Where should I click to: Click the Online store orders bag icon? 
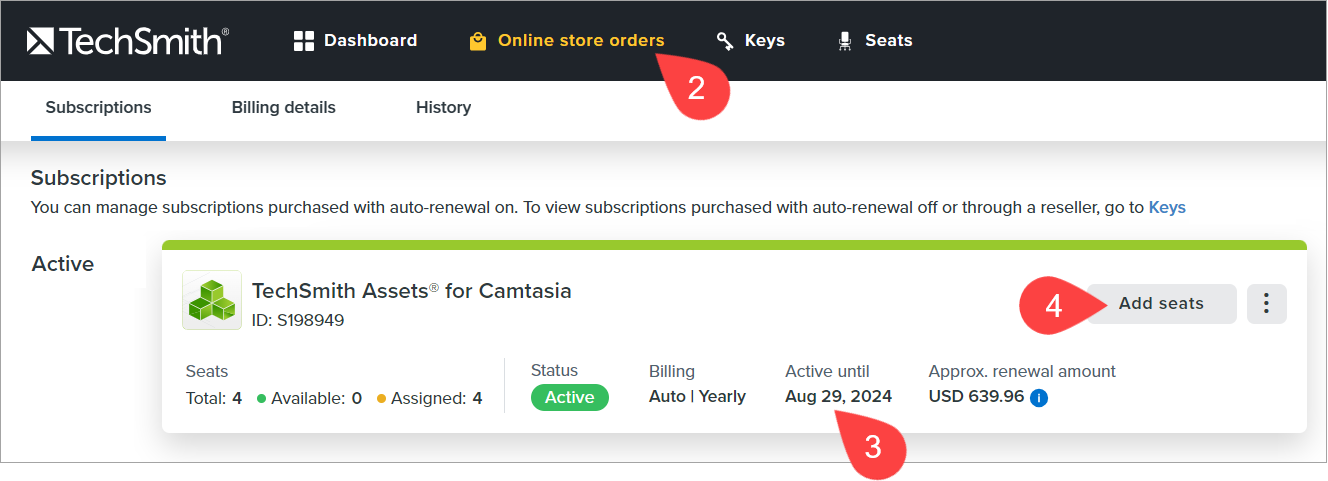point(478,41)
